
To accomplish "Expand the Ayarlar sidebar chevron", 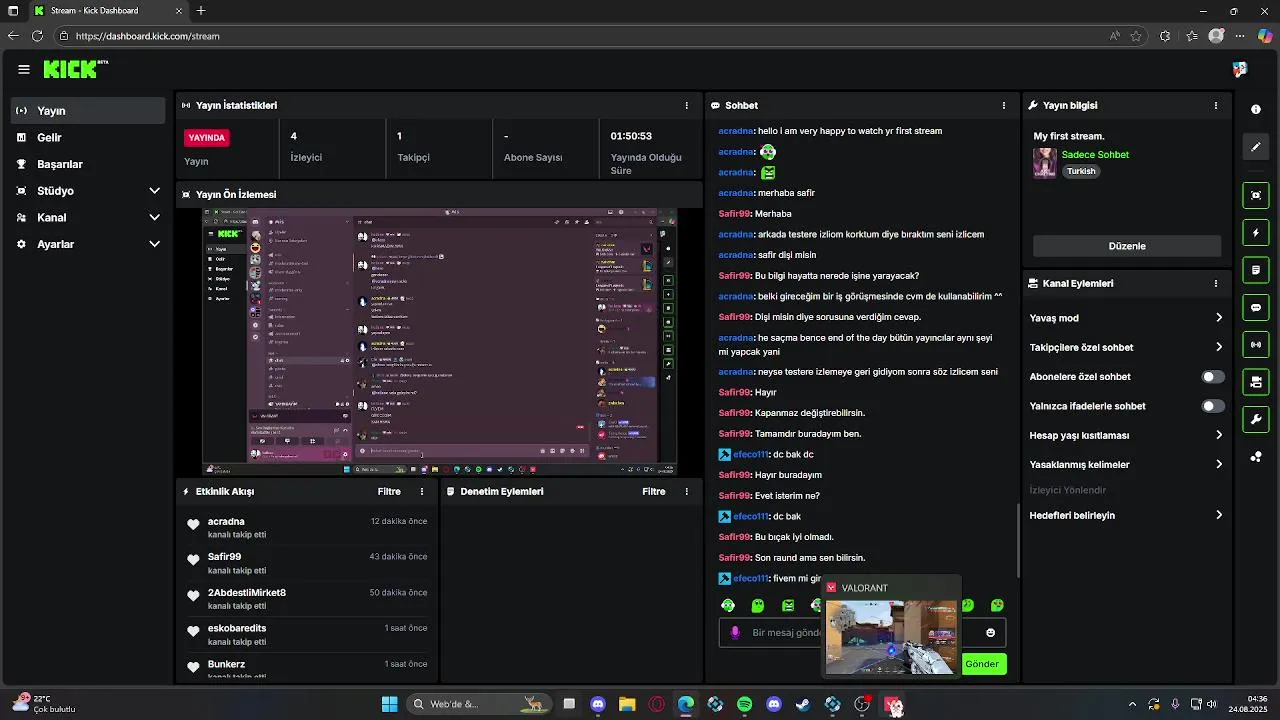I will (x=154, y=244).
